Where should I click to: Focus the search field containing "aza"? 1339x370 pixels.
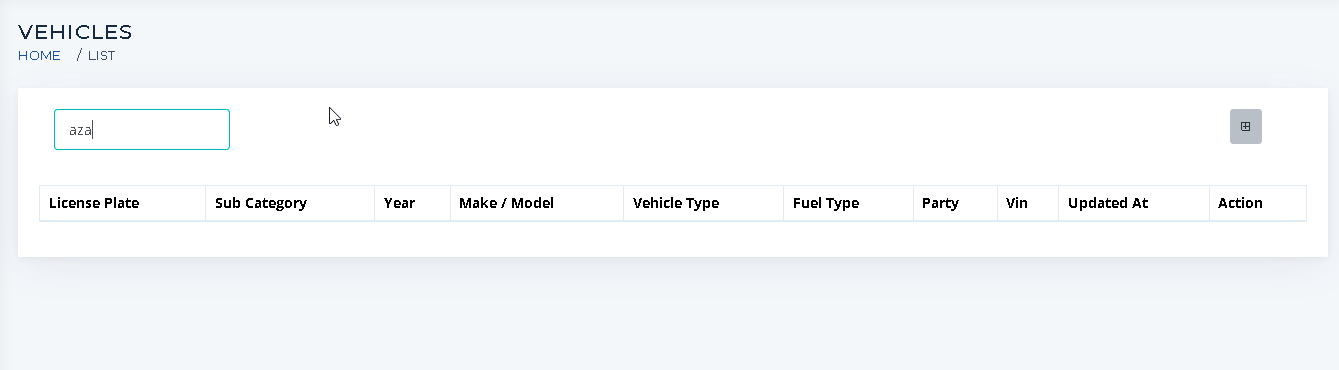[142, 129]
